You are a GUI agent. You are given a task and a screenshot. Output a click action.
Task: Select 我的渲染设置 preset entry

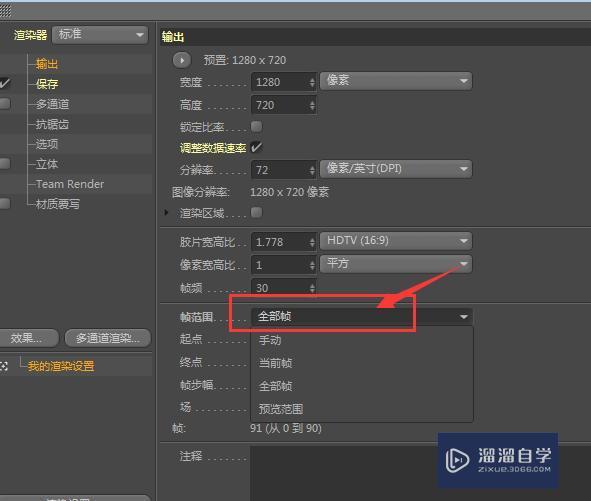tap(61, 366)
